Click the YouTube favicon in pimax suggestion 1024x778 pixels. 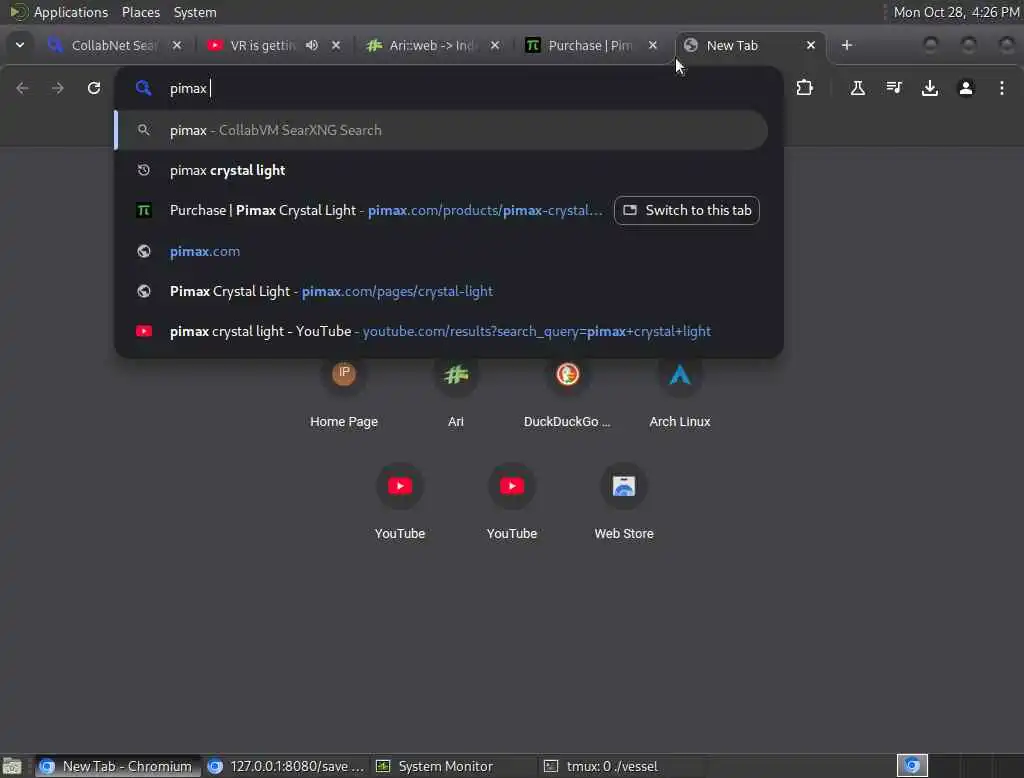(x=144, y=331)
